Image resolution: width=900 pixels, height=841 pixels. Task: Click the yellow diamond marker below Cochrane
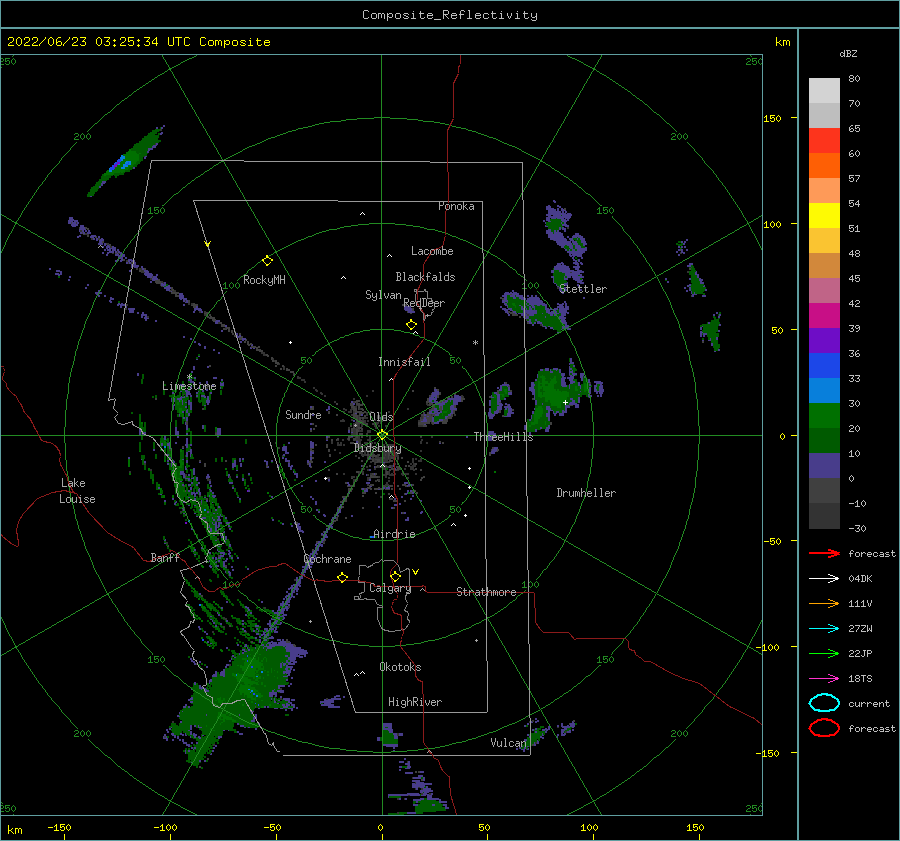[x=343, y=577]
